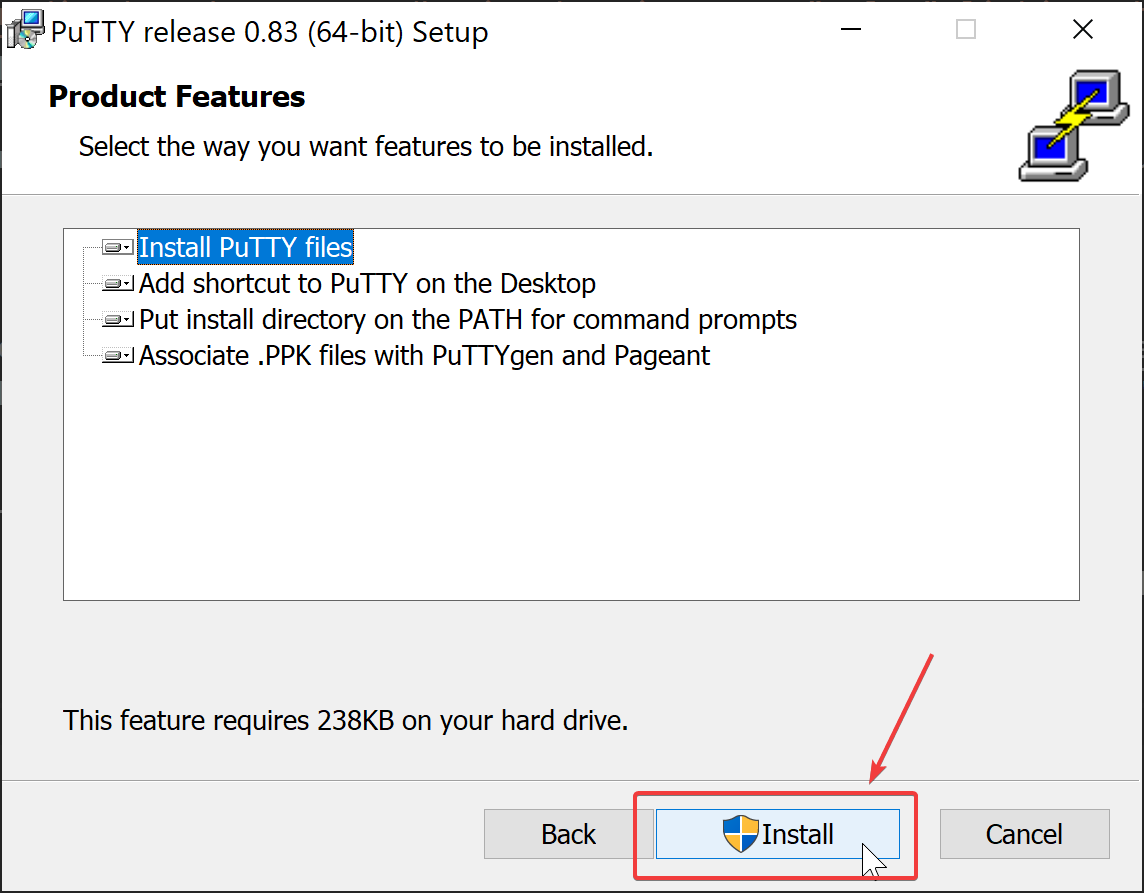Click the PuTTY release 0.83 title text
Image resolution: width=1144 pixels, height=893 pixels.
(x=269, y=32)
